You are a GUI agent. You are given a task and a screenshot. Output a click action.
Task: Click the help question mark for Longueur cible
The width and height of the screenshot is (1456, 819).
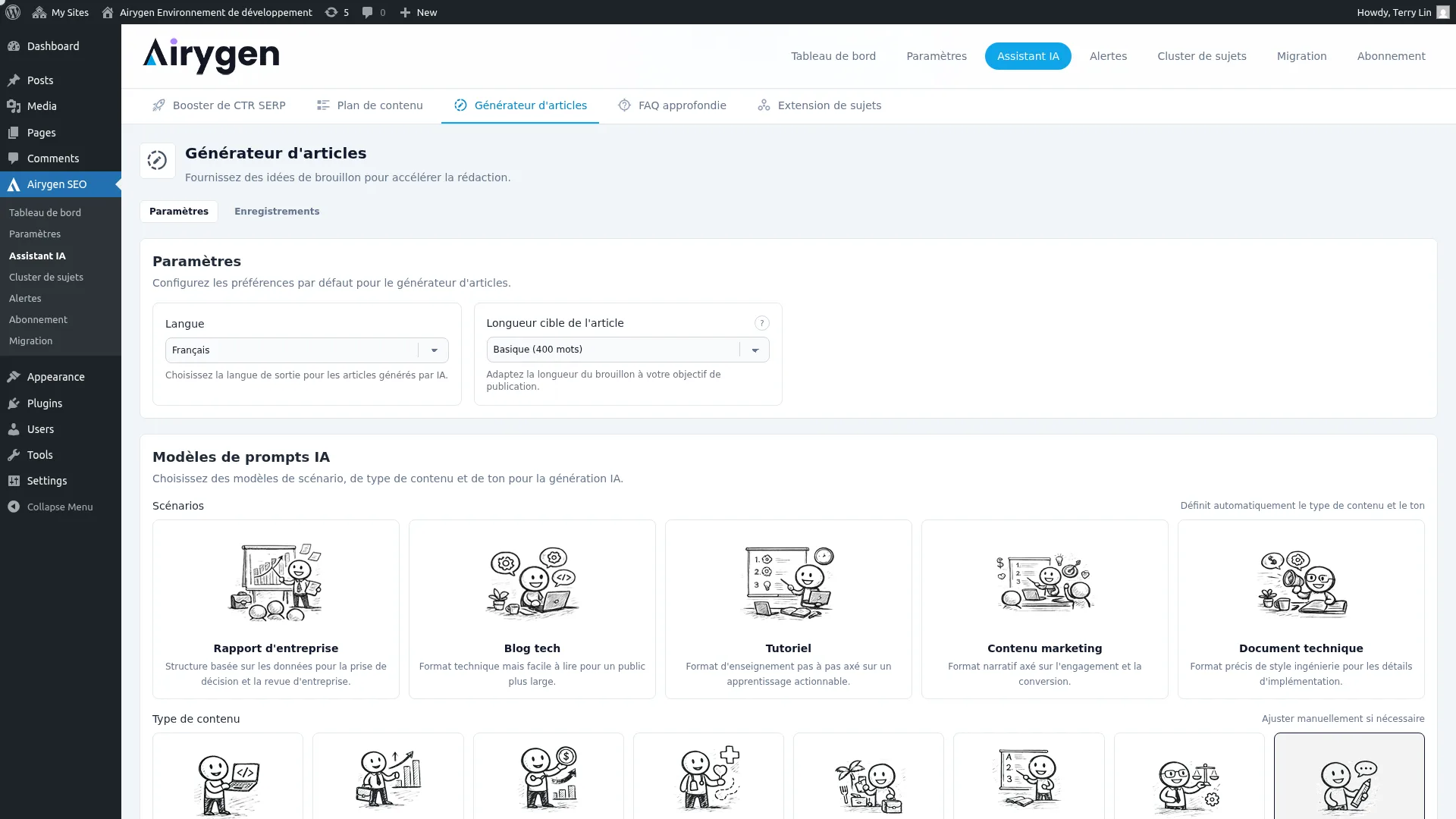[x=761, y=323]
